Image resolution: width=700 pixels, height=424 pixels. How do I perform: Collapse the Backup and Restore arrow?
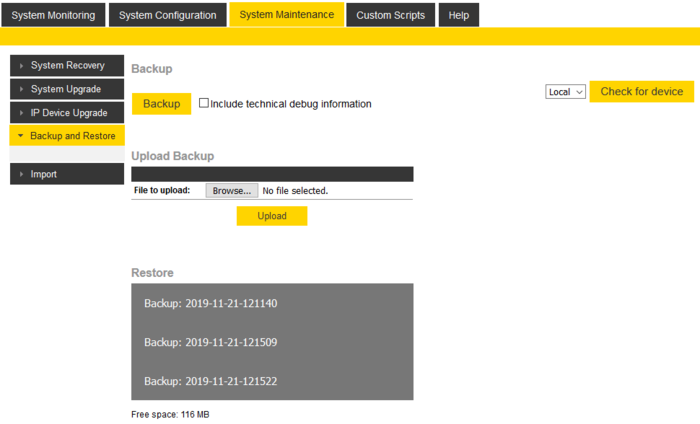coord(21,136)
